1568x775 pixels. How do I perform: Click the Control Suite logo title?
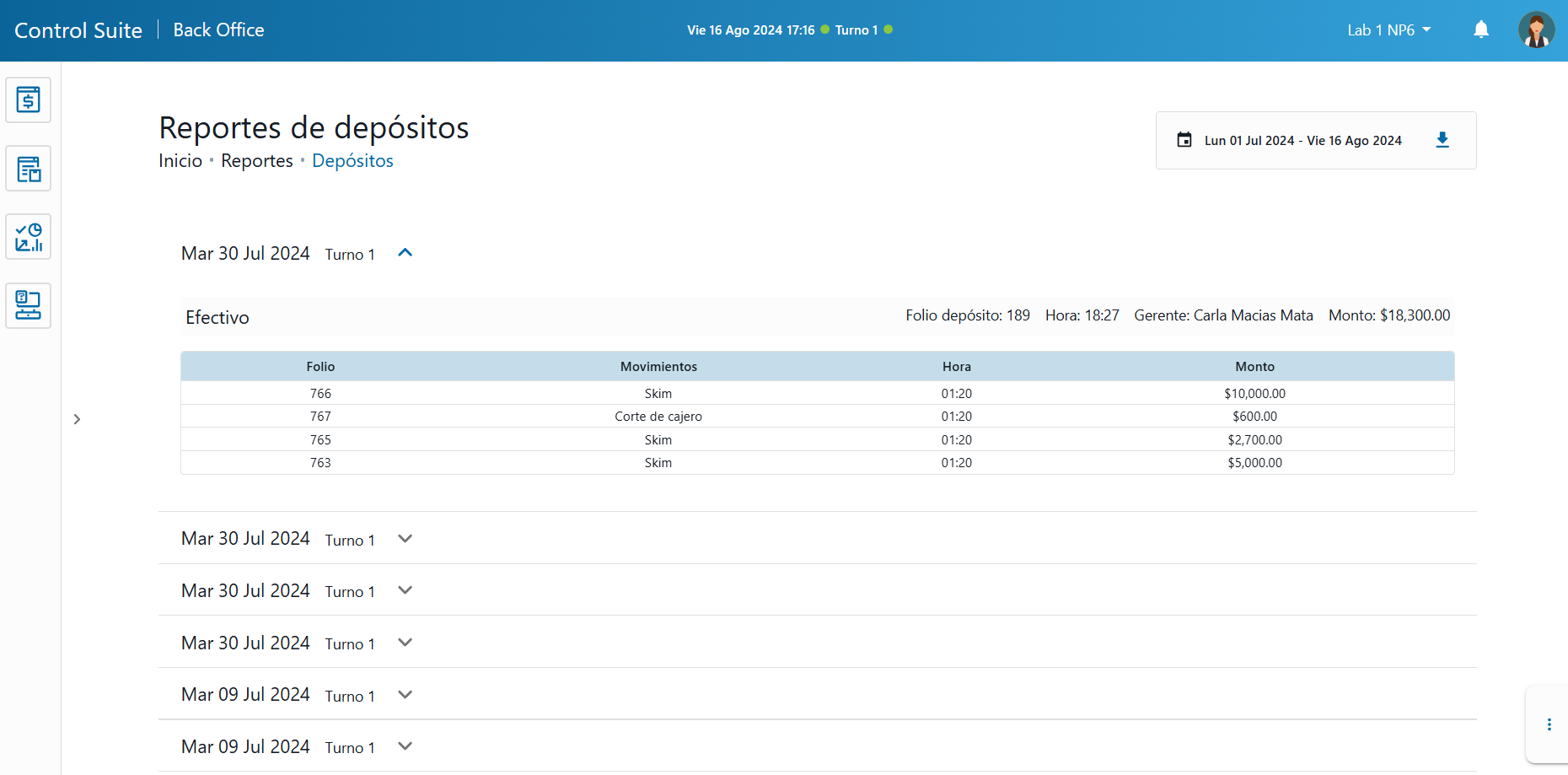click(78, 30)
